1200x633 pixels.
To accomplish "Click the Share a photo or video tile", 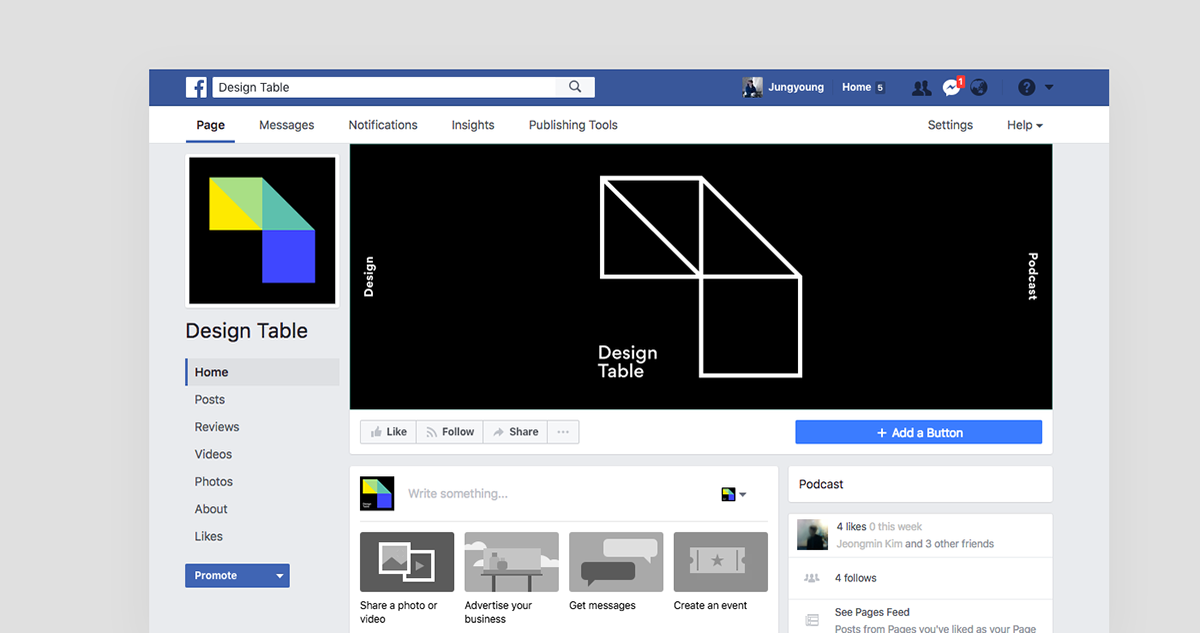I will 406,562.
